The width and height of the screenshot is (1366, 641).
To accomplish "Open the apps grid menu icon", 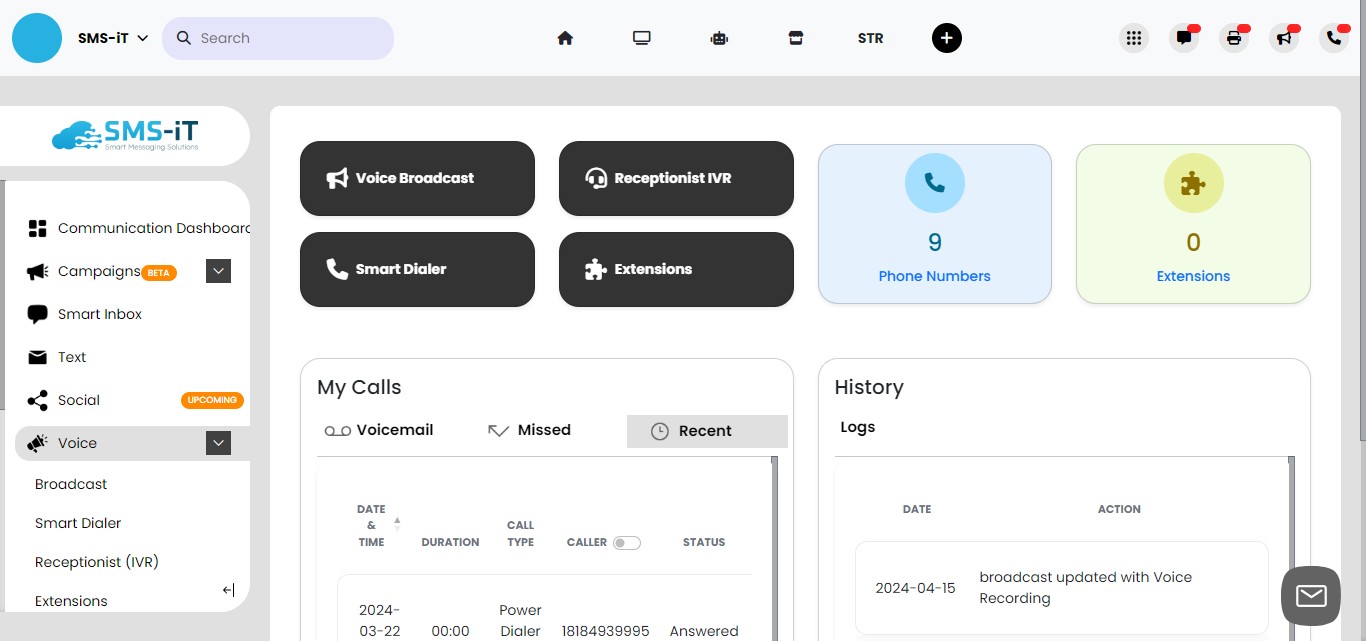I will [x=1133, y=38].
